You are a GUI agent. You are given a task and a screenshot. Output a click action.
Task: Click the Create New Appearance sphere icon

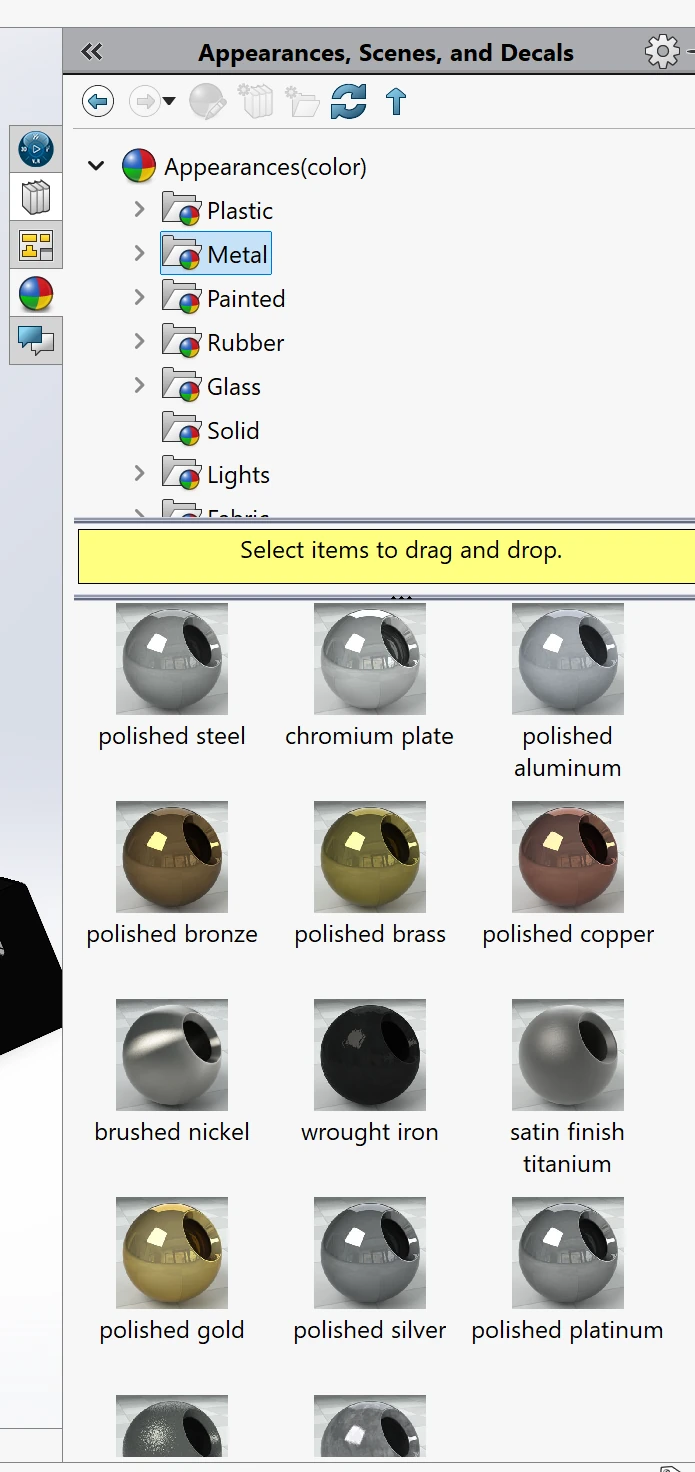(x=207, y=101)
